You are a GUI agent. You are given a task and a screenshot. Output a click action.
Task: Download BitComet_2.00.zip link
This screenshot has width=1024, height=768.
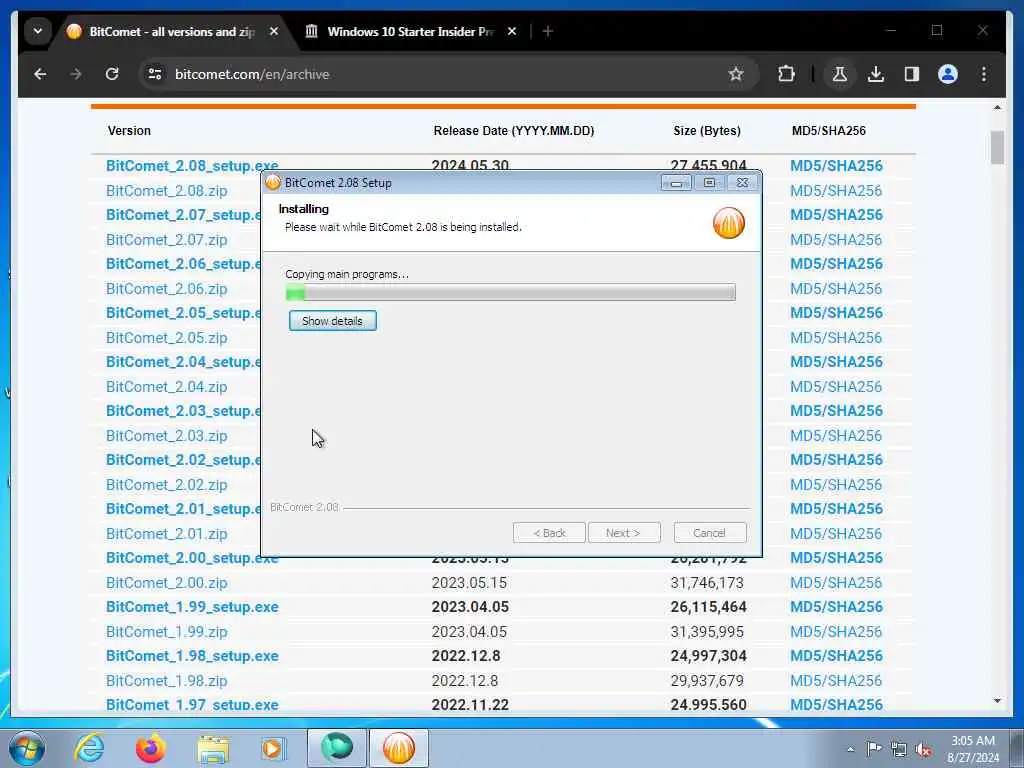pos(167,583)
